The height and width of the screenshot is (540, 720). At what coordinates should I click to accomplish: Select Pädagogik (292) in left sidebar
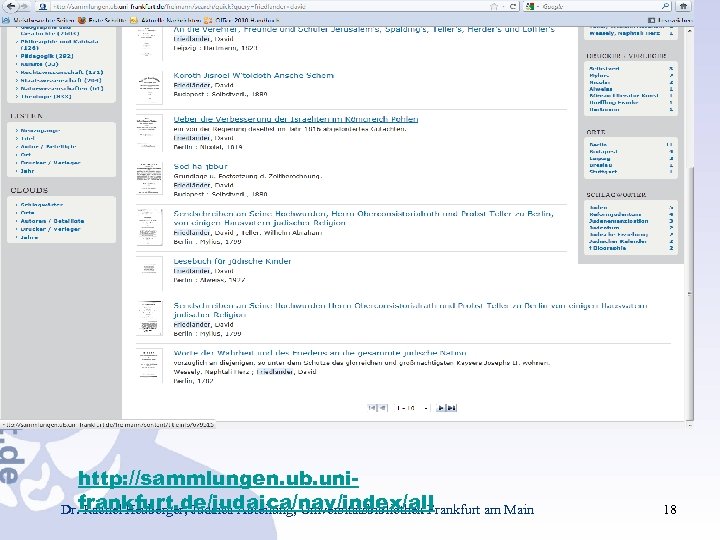(47, 56)
